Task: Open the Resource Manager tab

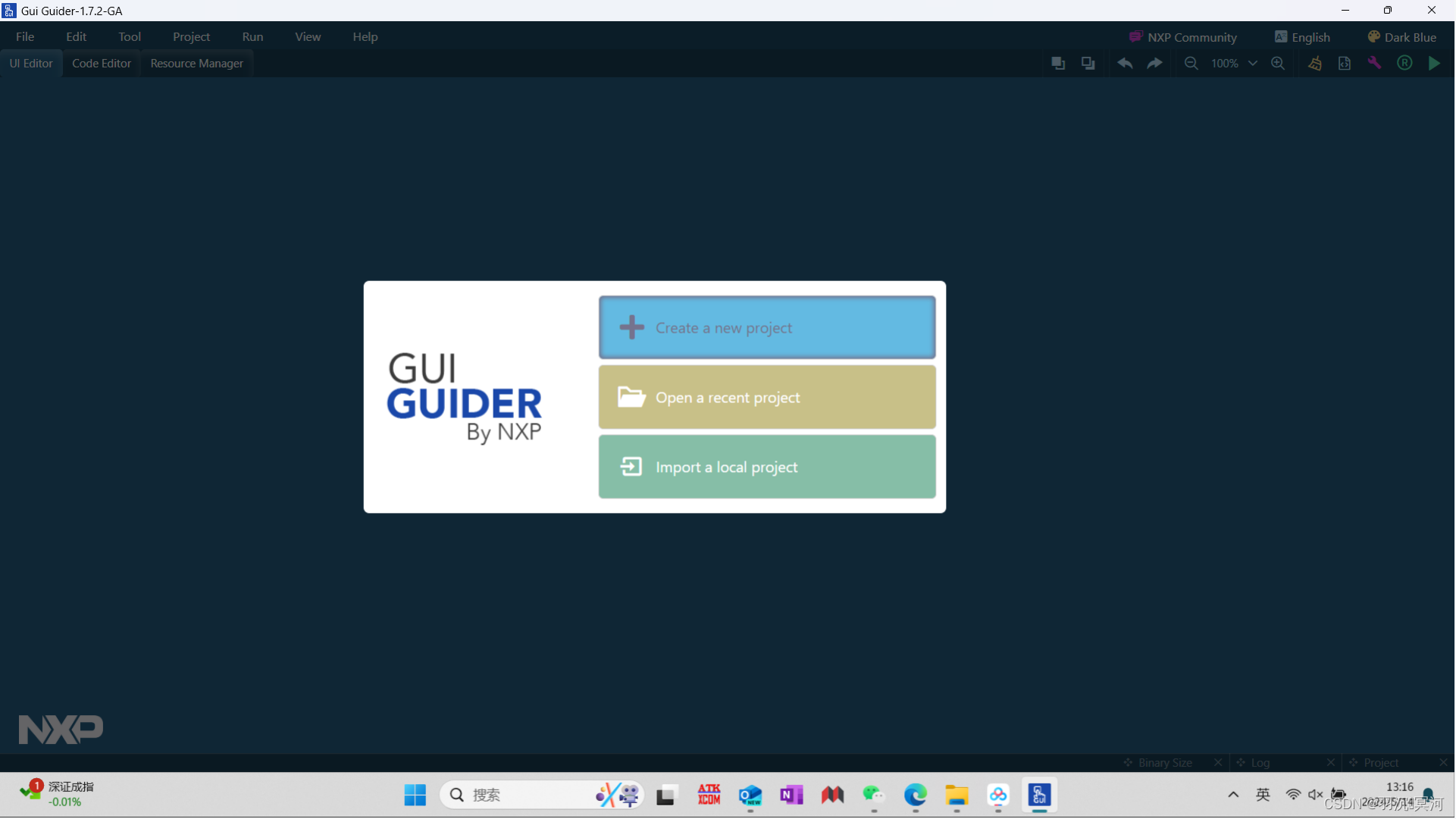Action: coord(196,63)
